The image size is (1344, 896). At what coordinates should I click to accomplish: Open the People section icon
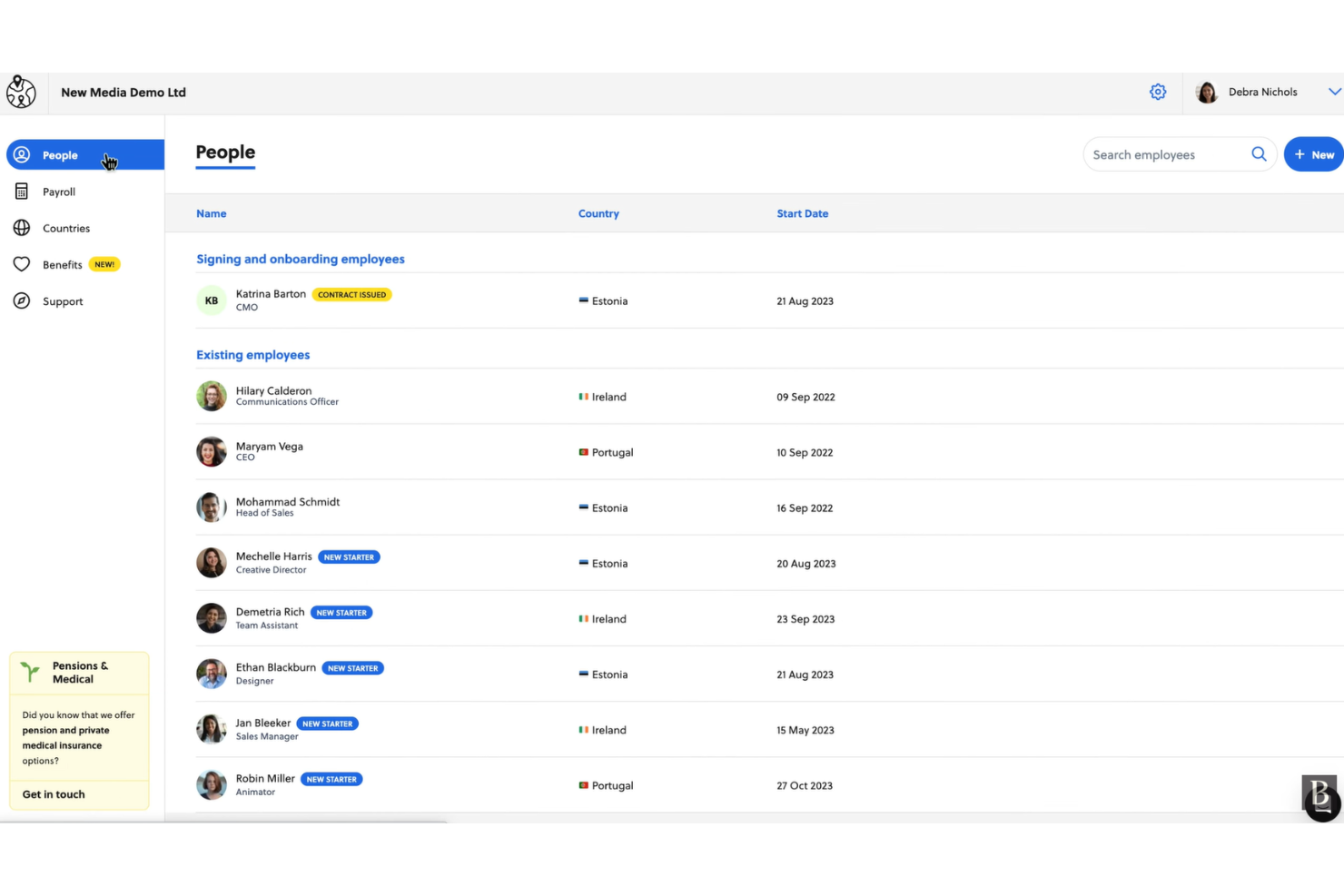click(22, 154)
